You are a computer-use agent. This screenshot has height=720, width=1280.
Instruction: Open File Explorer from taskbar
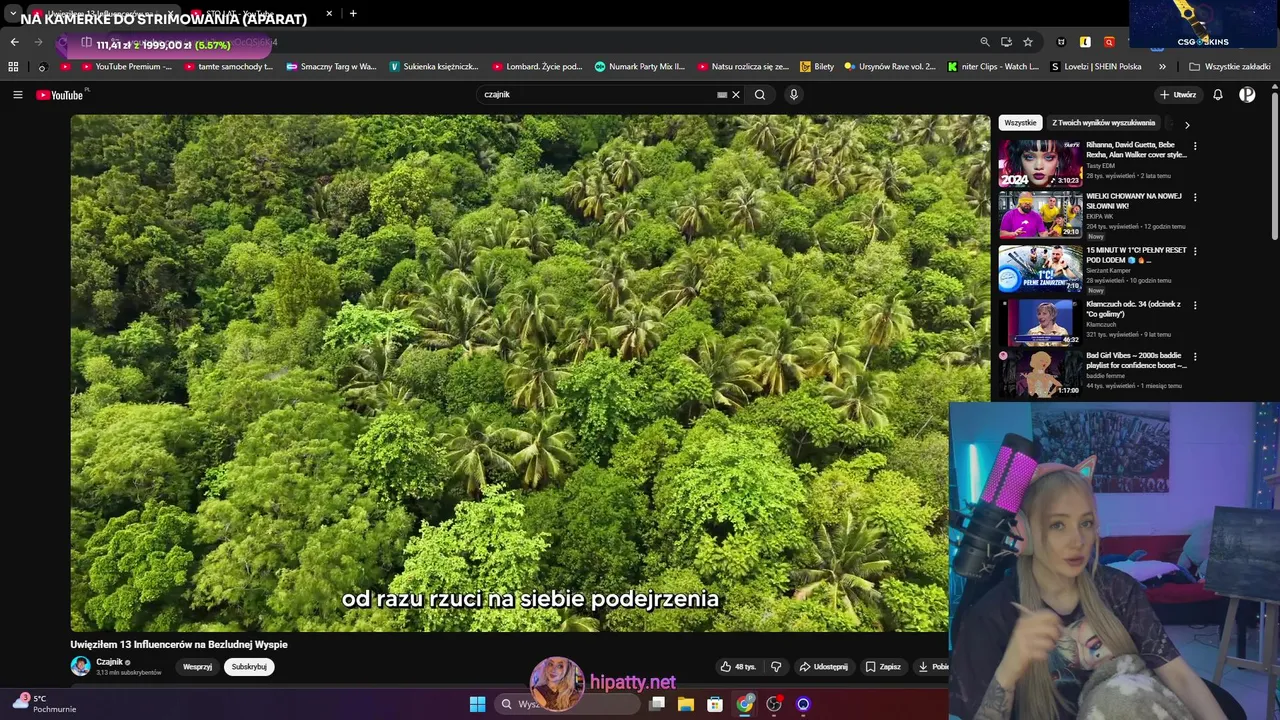(x=686, y=704)
